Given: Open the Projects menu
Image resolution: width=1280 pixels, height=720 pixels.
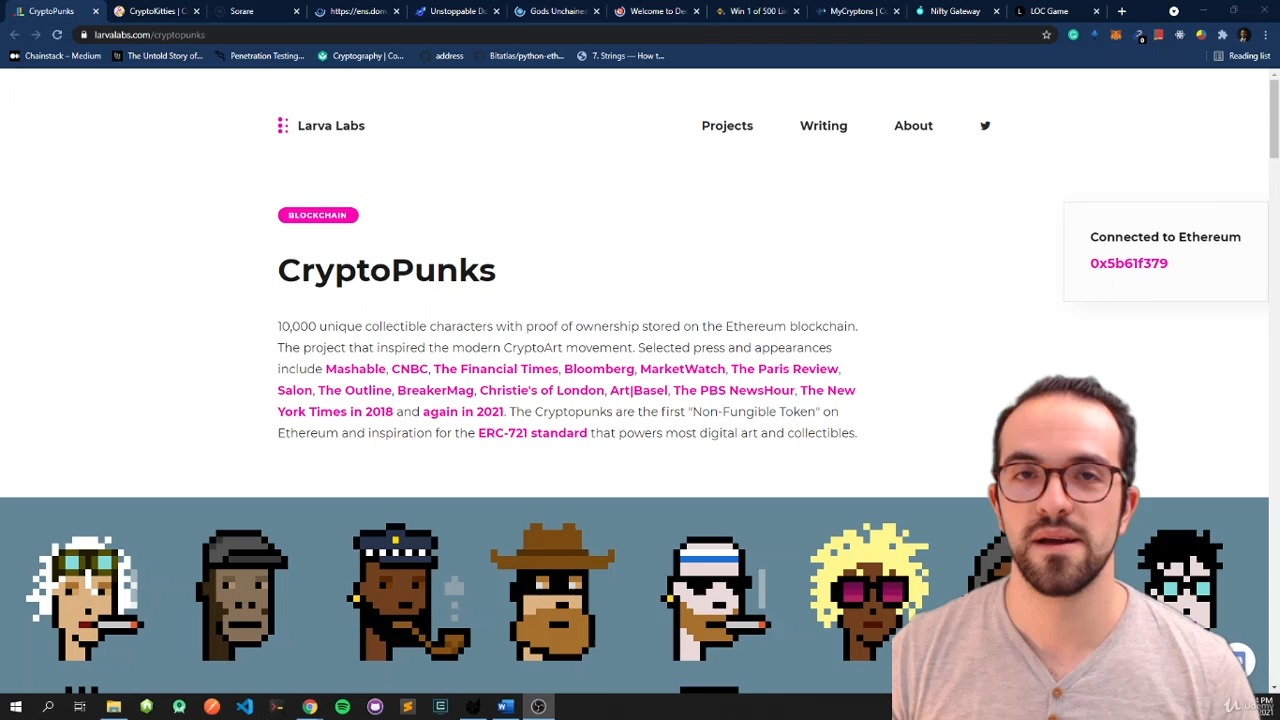Looking at the screenshot, I should click(x=727, y=126).
